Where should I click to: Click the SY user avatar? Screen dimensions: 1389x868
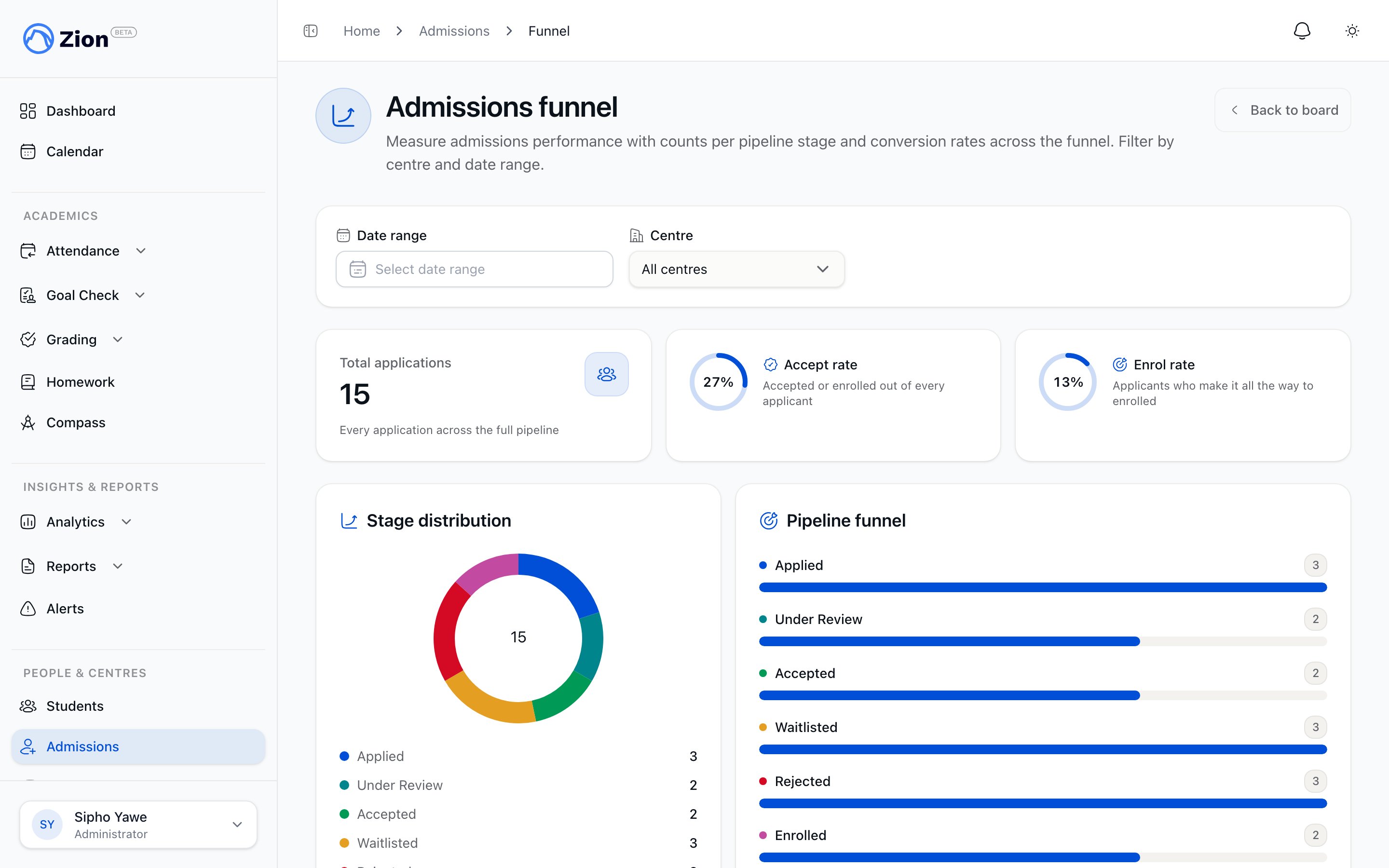(x=47, y=825)
